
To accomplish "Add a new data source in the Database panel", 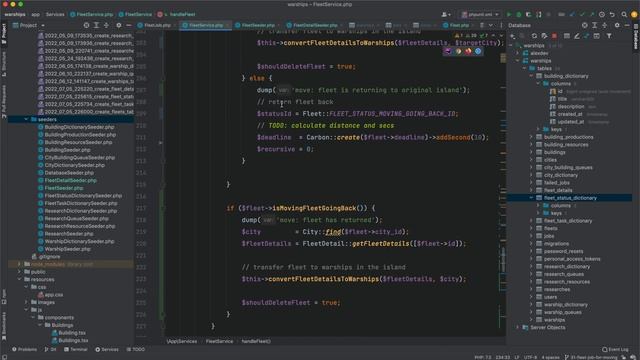I will [513, 36].
